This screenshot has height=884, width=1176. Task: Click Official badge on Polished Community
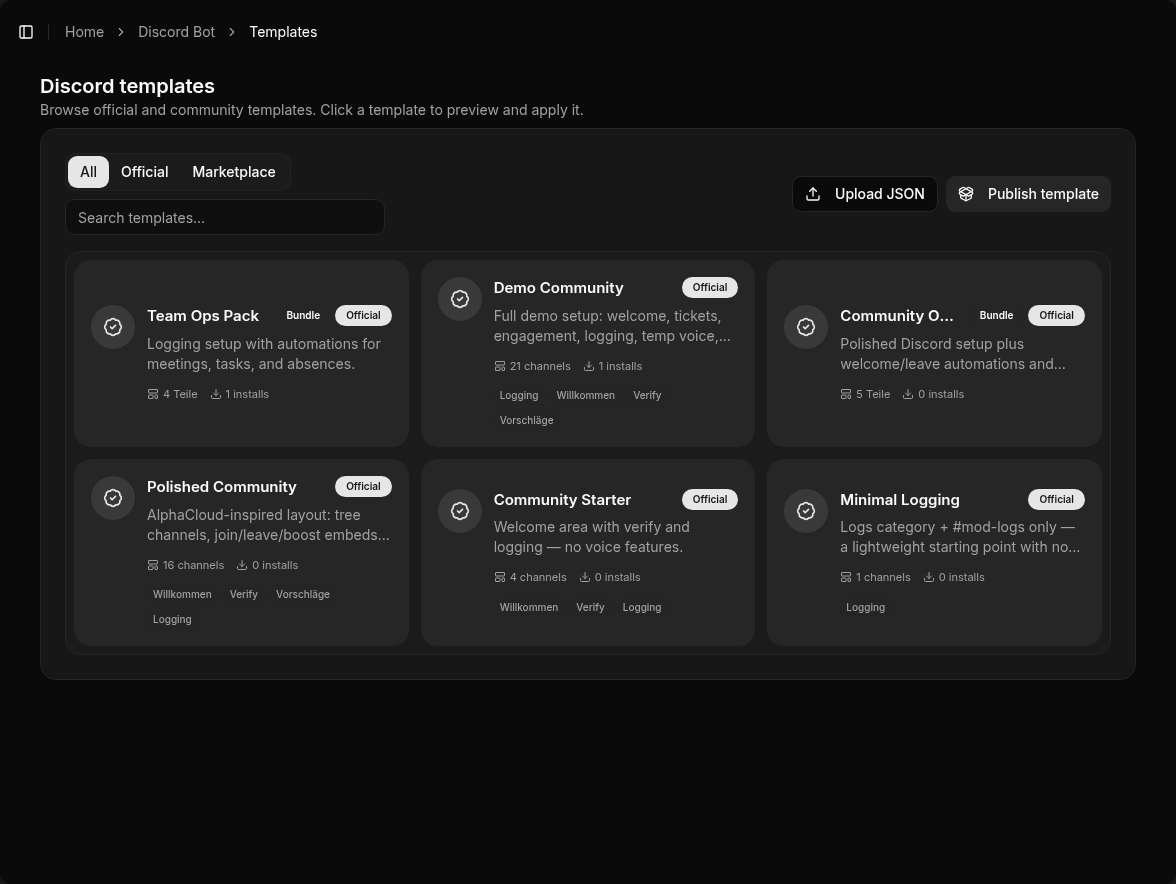click(363, 487)
